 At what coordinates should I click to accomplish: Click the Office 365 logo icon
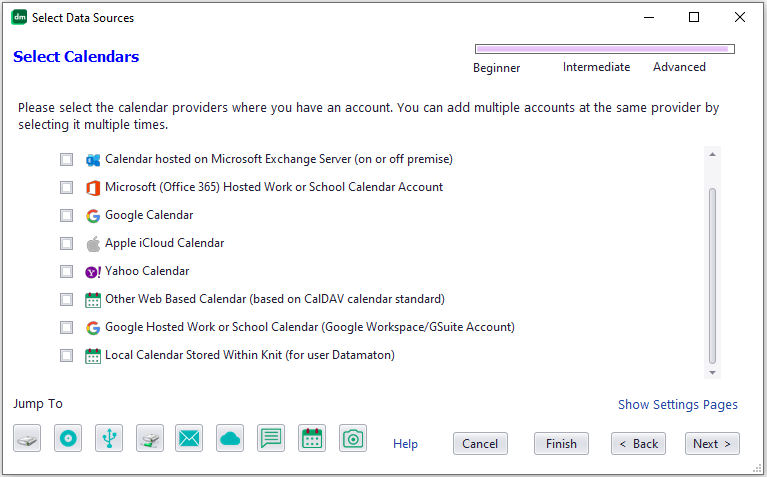point(93,187)
